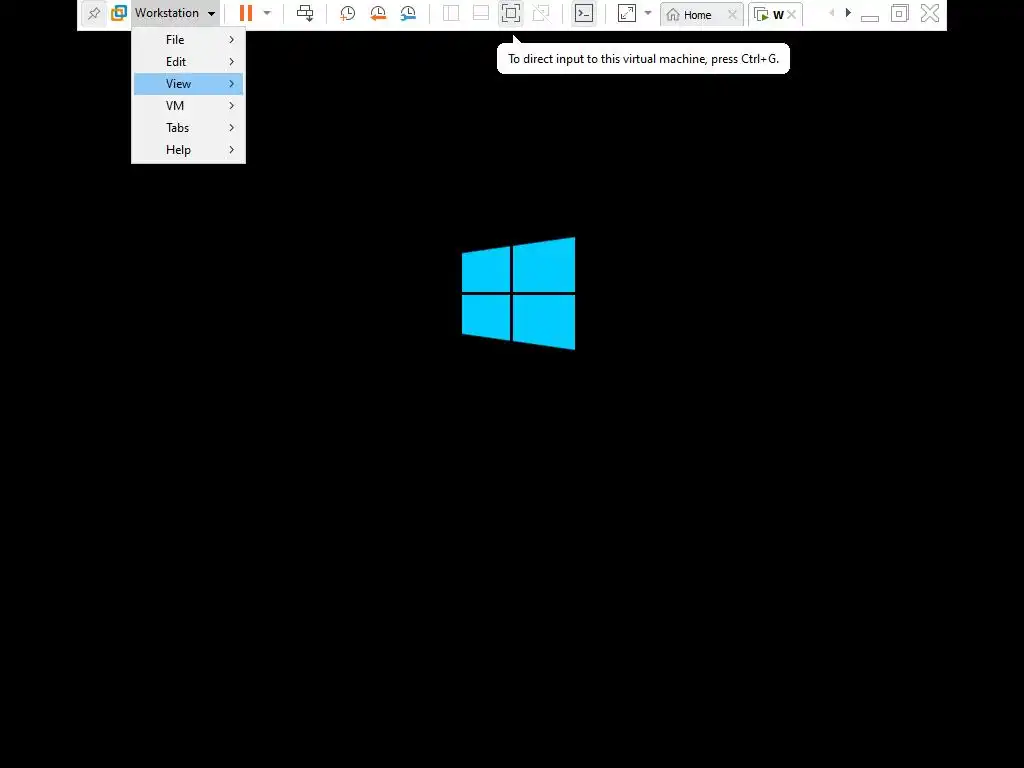Close the W virtual machine tab

point(792,15)
